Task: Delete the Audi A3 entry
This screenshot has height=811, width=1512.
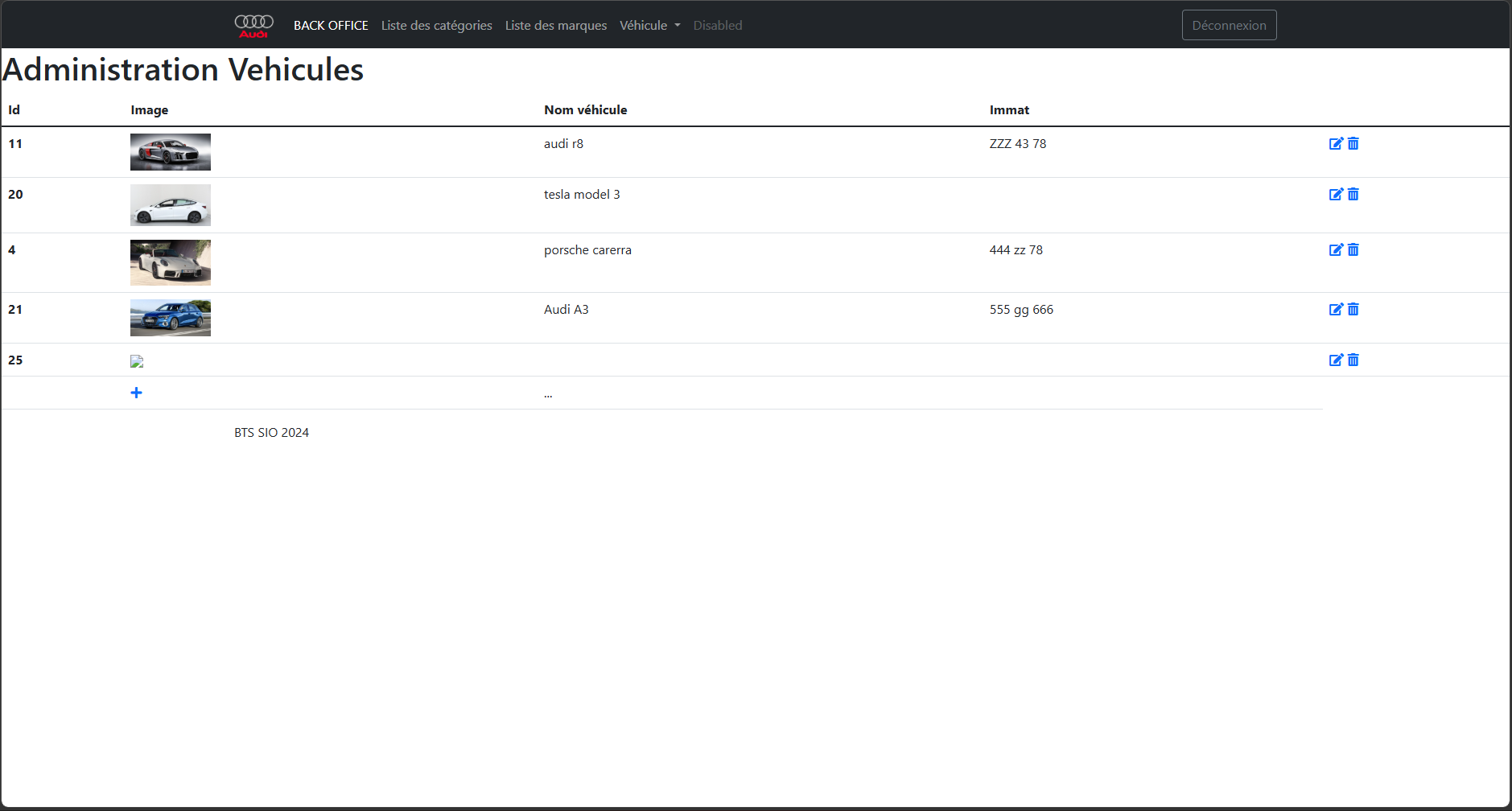Action: pos(1353,309)
